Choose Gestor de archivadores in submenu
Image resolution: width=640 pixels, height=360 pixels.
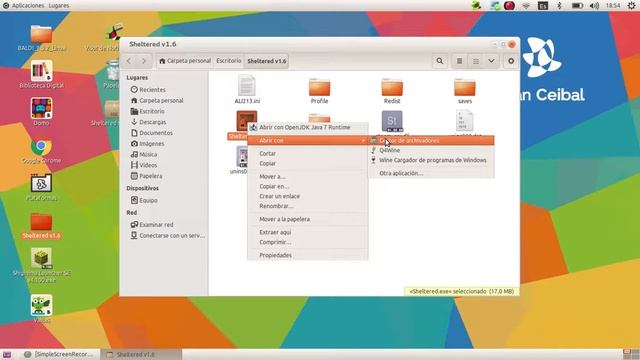point(431,140)
